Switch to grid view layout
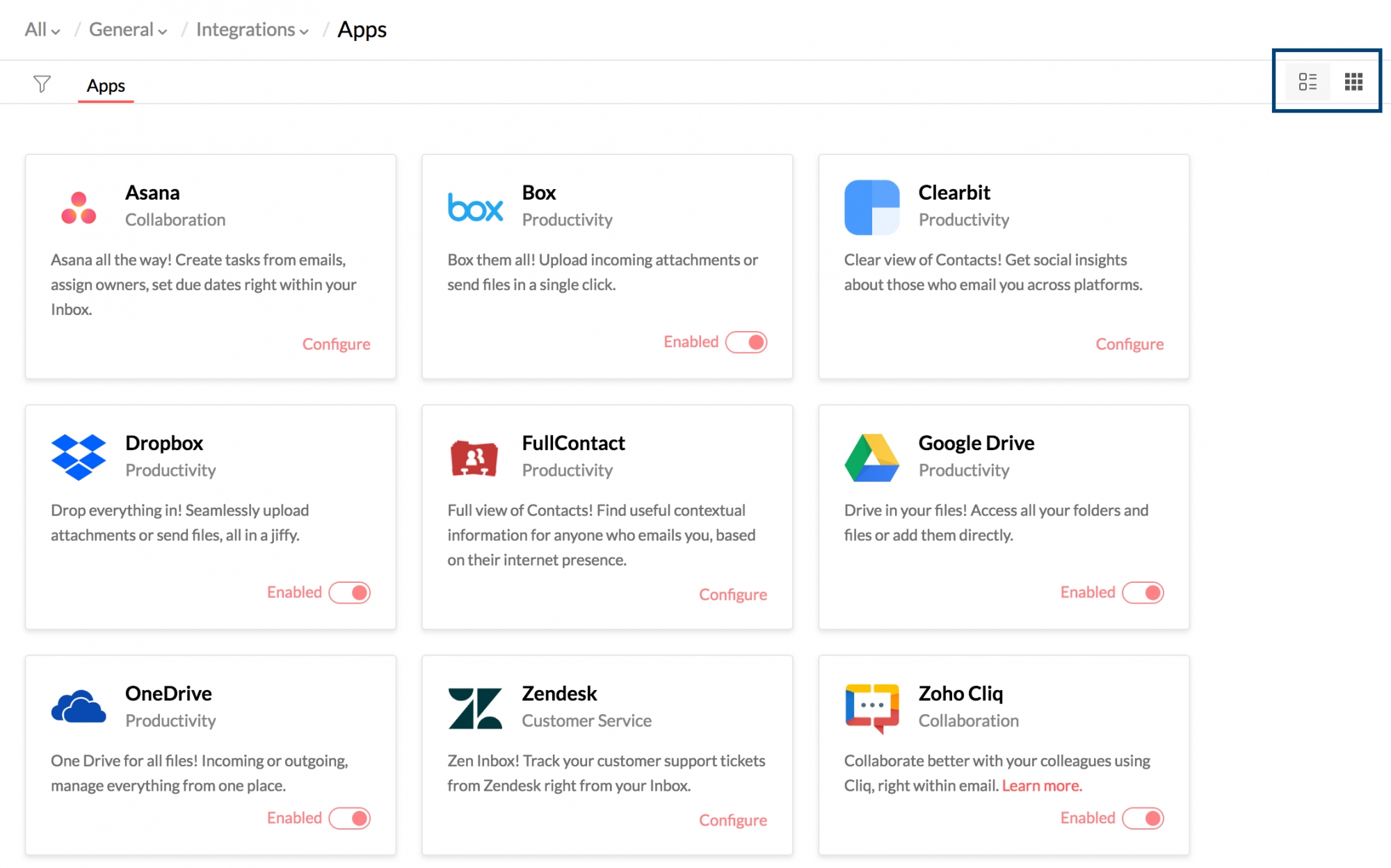This screenshot has width=1391, height=868. point(1353,82)
